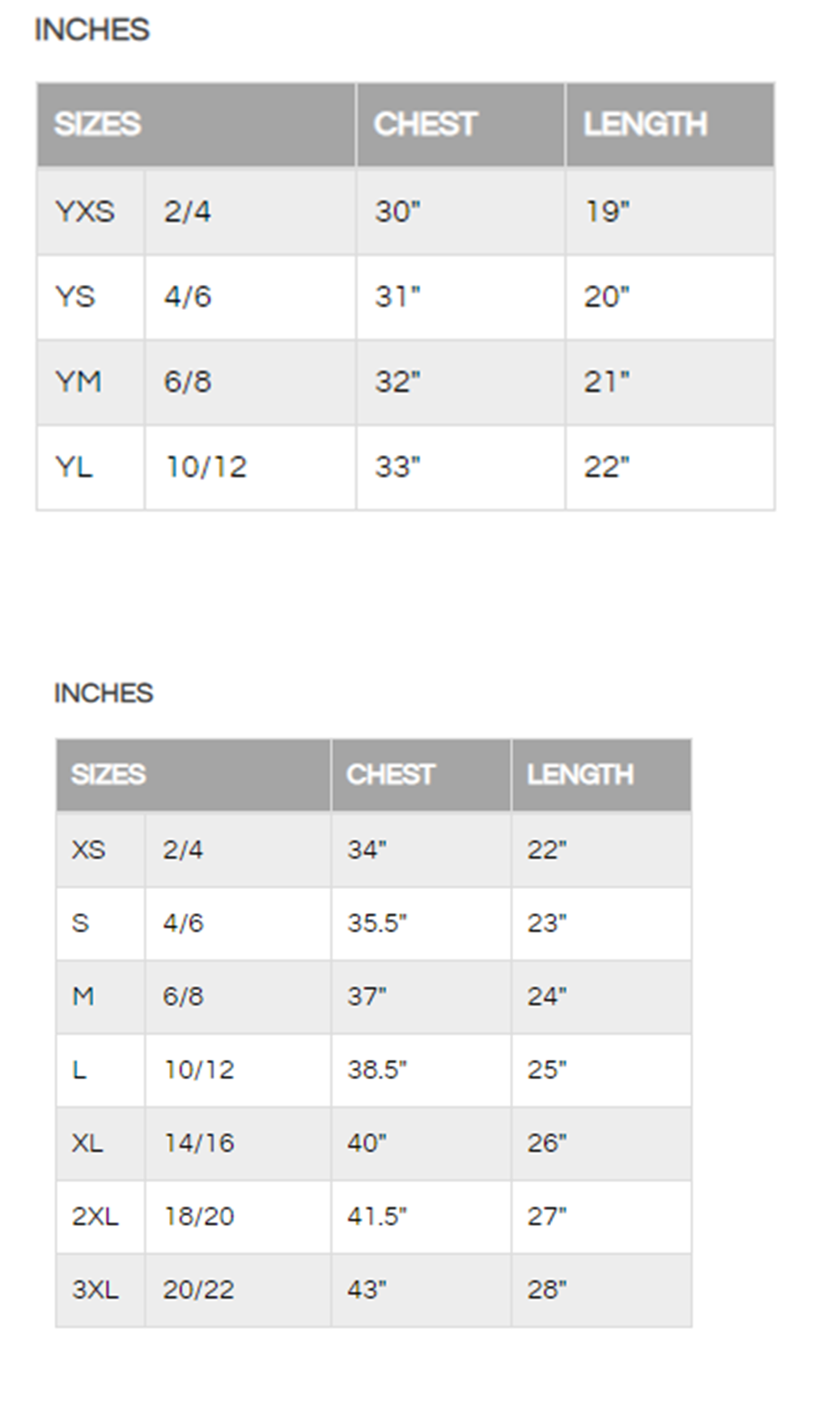Select the M size row label
The image size is (840, 1420).
coord(100,997)
